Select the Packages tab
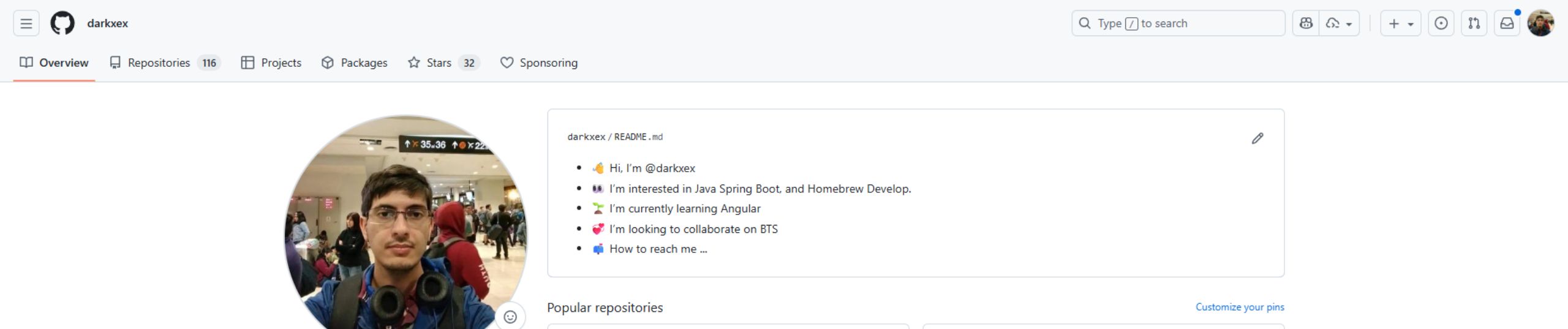The width and height of the screenshot is (1568, 329). pyautogui.click(x=355, y=62)
